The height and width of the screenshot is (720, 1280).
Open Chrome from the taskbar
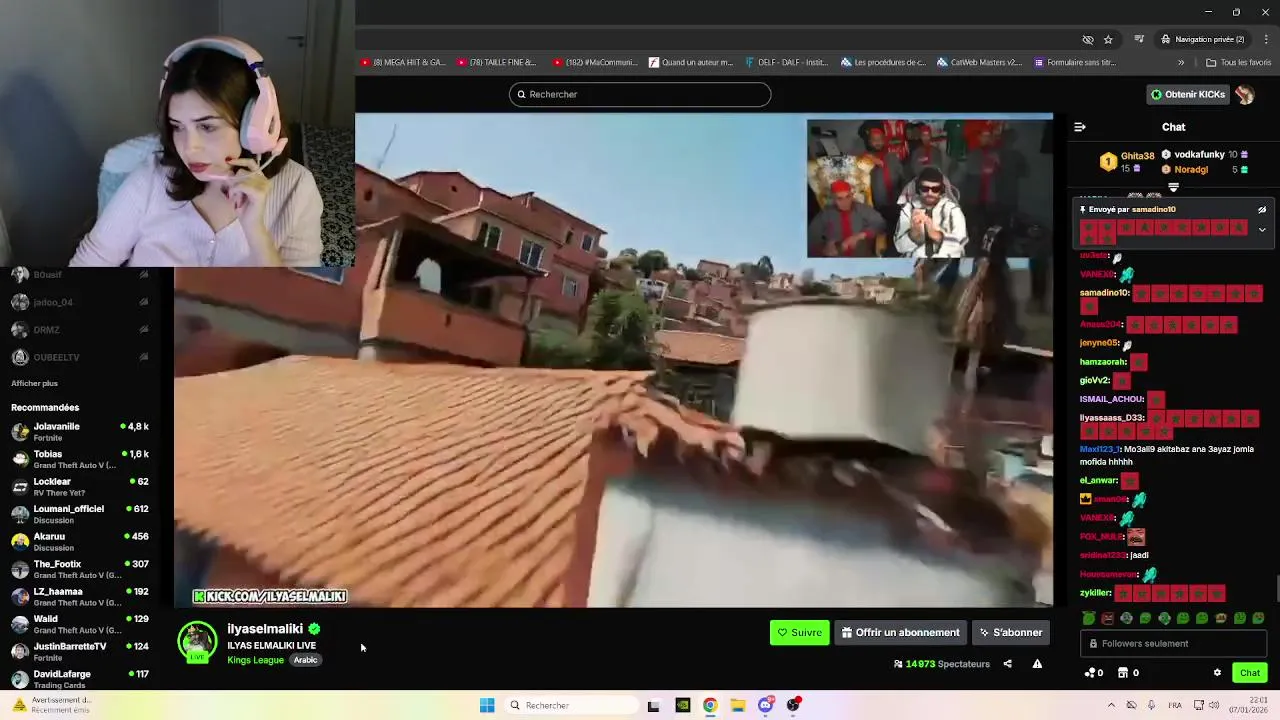(710, 705)
